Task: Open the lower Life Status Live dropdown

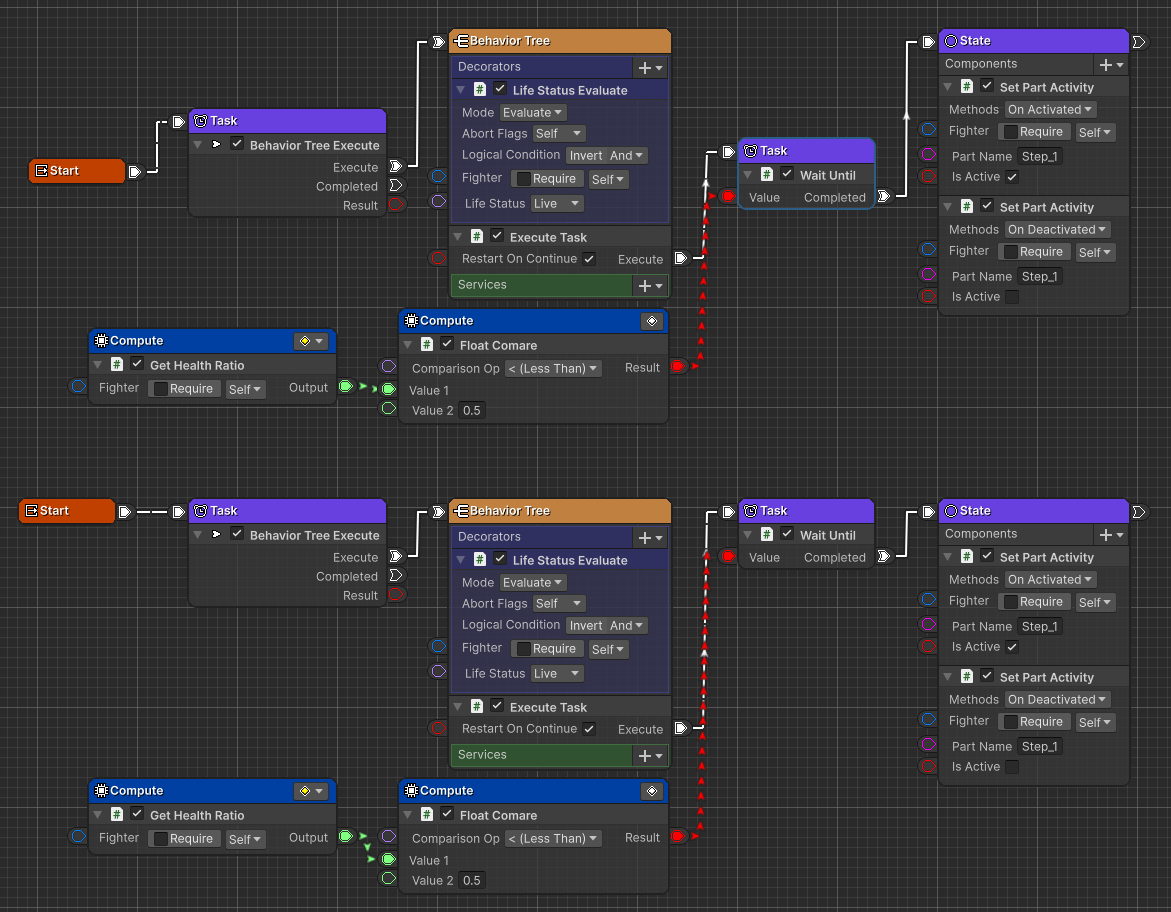Action: coord(557,674)
